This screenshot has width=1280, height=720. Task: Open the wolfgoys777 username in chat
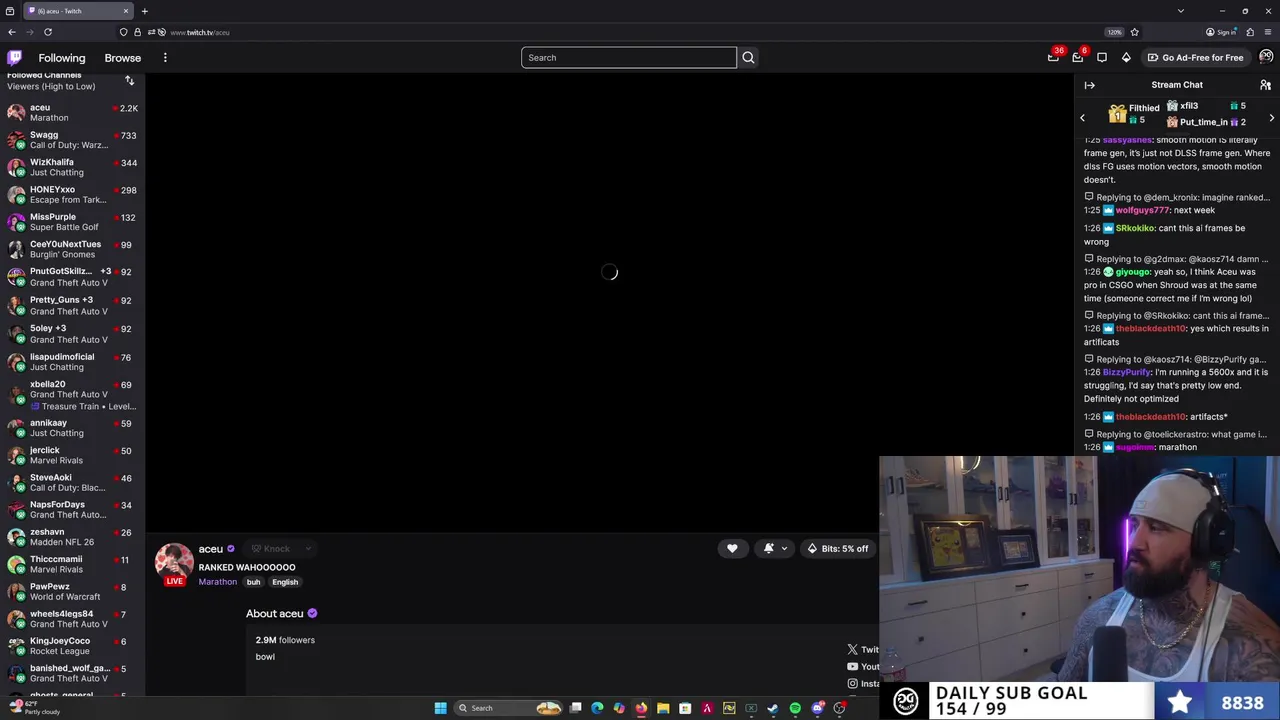[1142, 211]
